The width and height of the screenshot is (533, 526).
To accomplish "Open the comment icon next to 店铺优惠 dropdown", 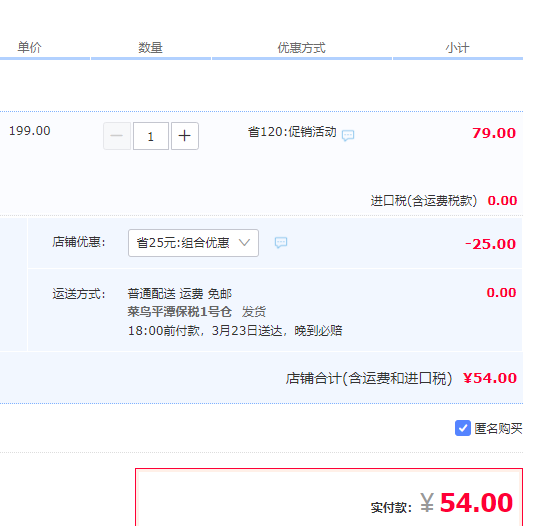I will click(281, 242).
